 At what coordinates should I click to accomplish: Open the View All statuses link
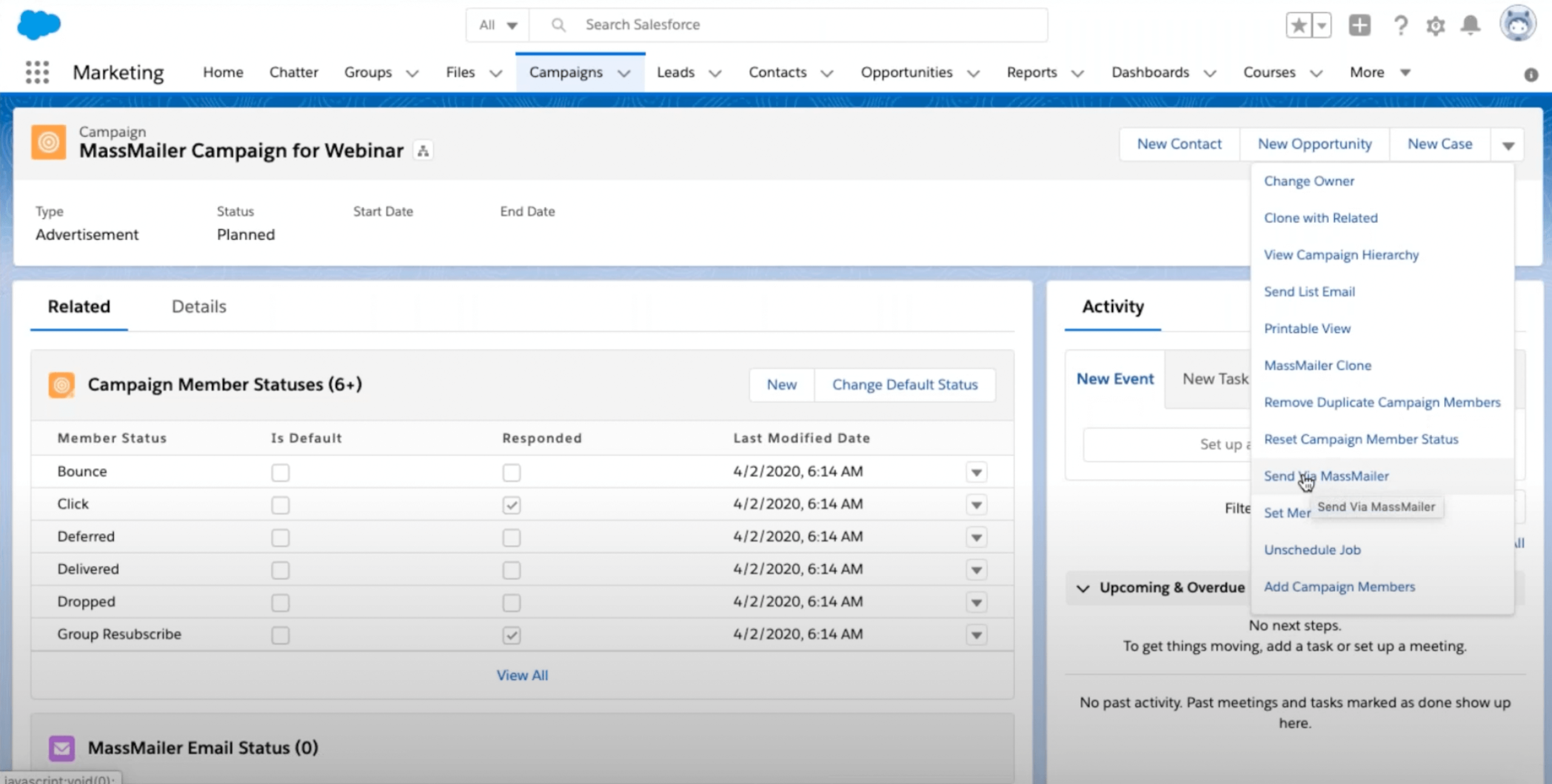click(522, 676)
